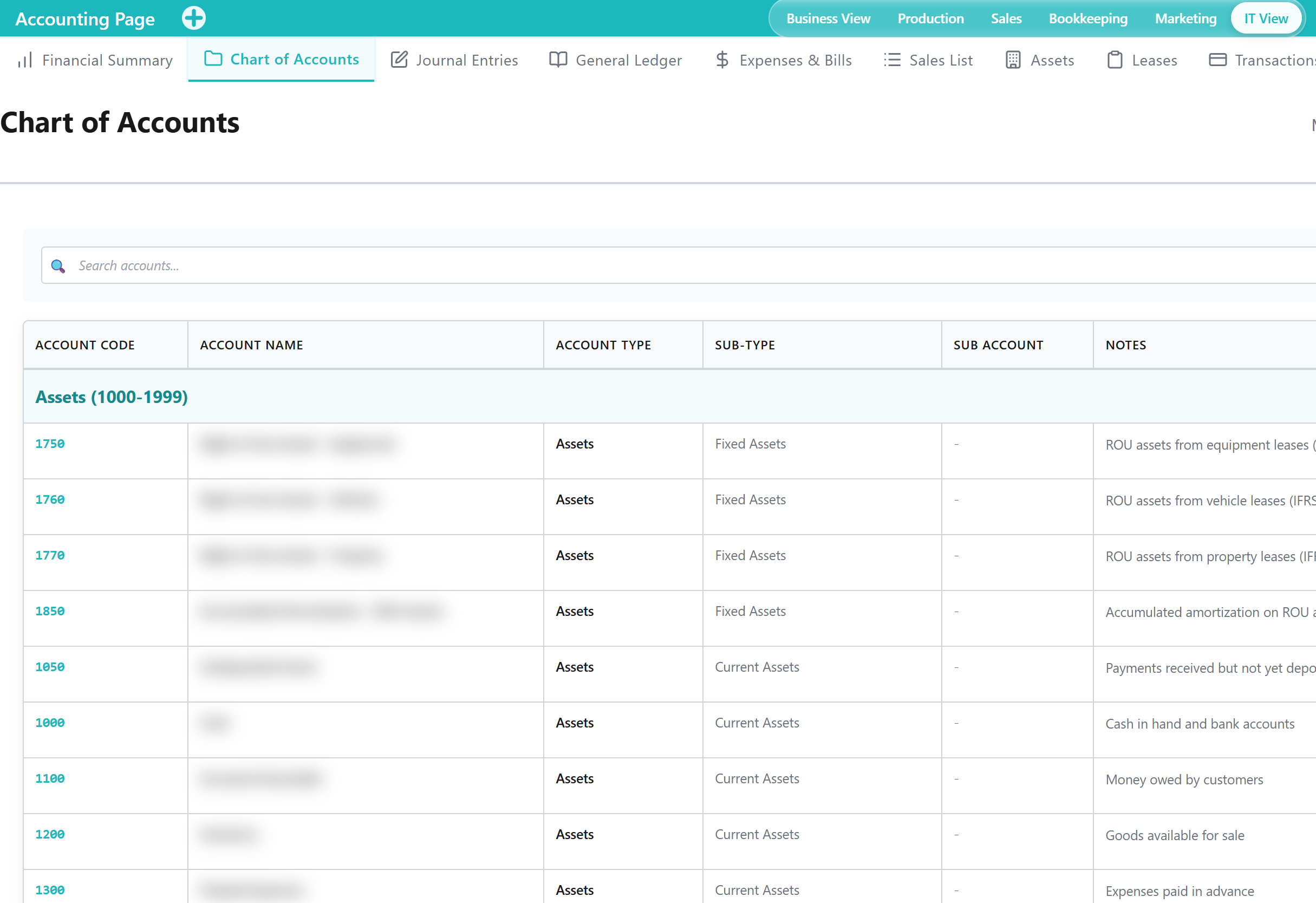Click the Sales List list icon
The image size is (1316, 903).
click(x=892, y=60)
